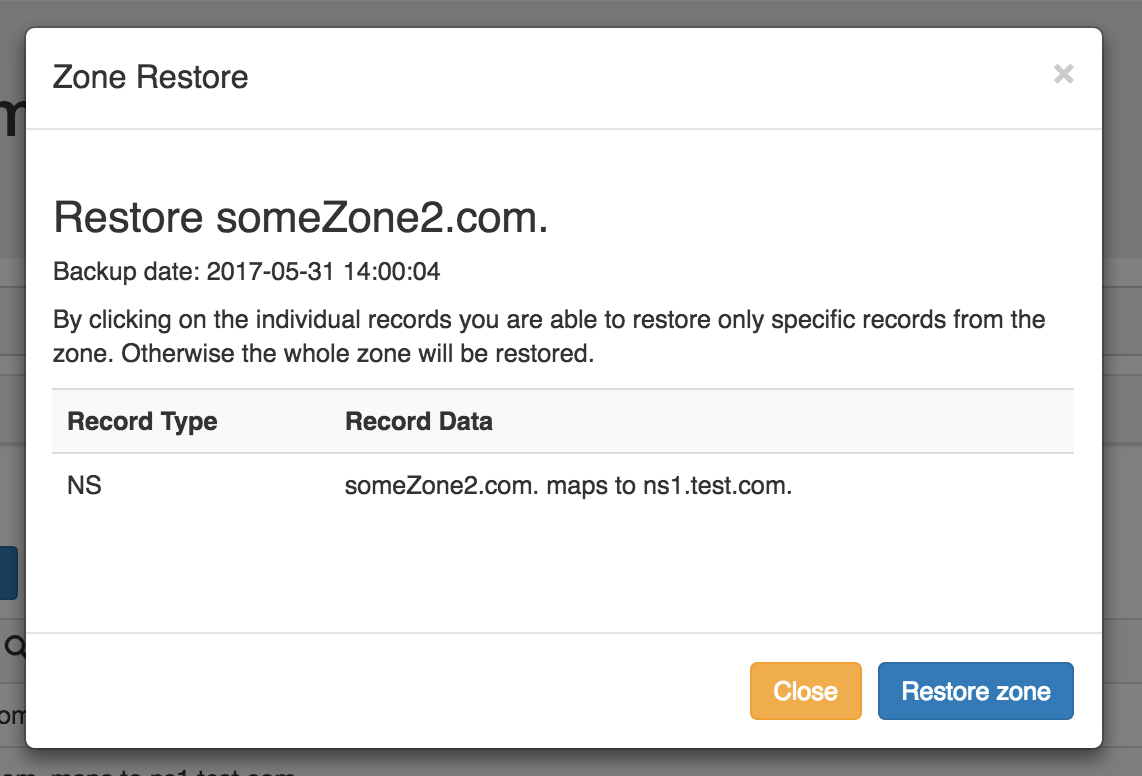Dismiss the dialog with the X icon
Screen dimensions: 1142x776
pyautogui.click(x=1063, y=74)
